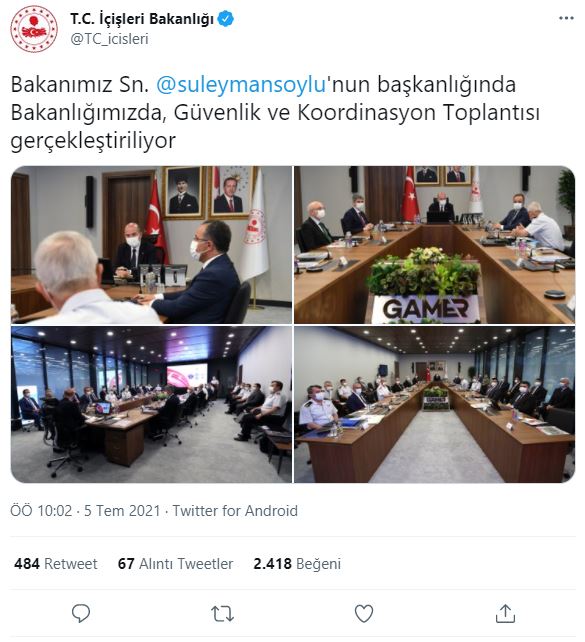Viewport: 585px width, 642px height.
Task: Click the Twitter for Android source label
Action: [x=235, y=511]
